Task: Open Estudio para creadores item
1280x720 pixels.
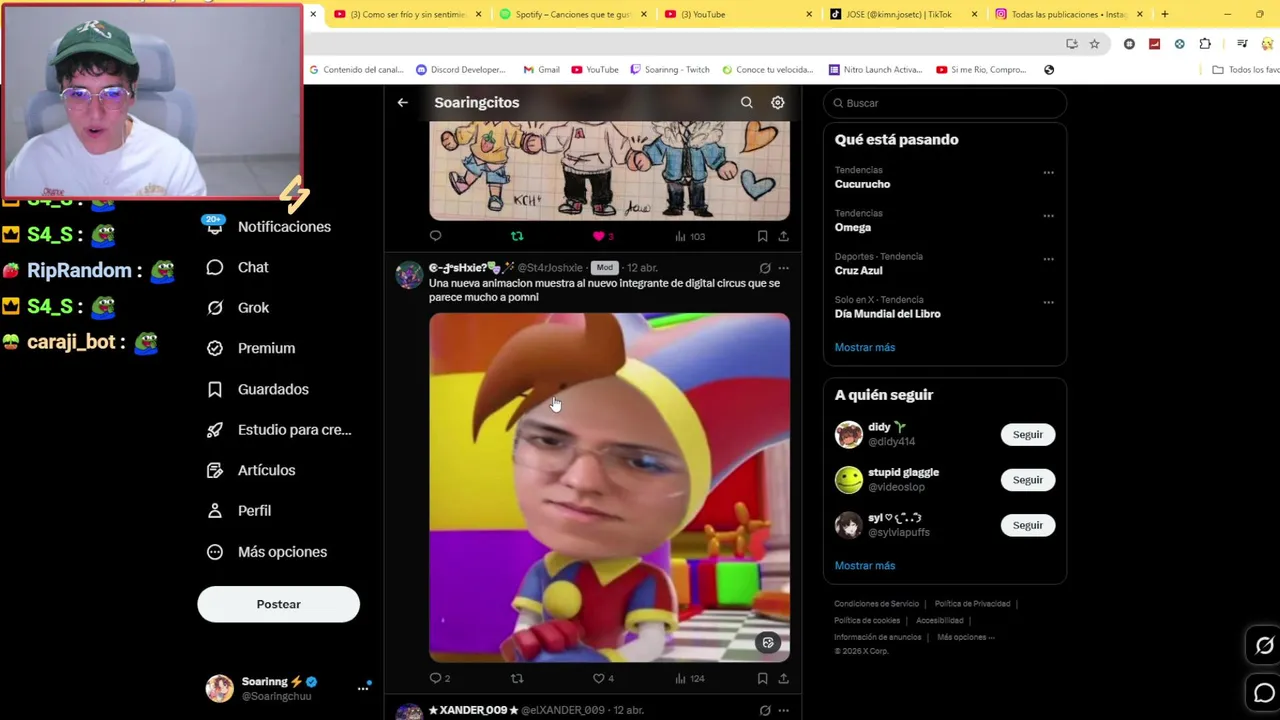Action: 279,429
